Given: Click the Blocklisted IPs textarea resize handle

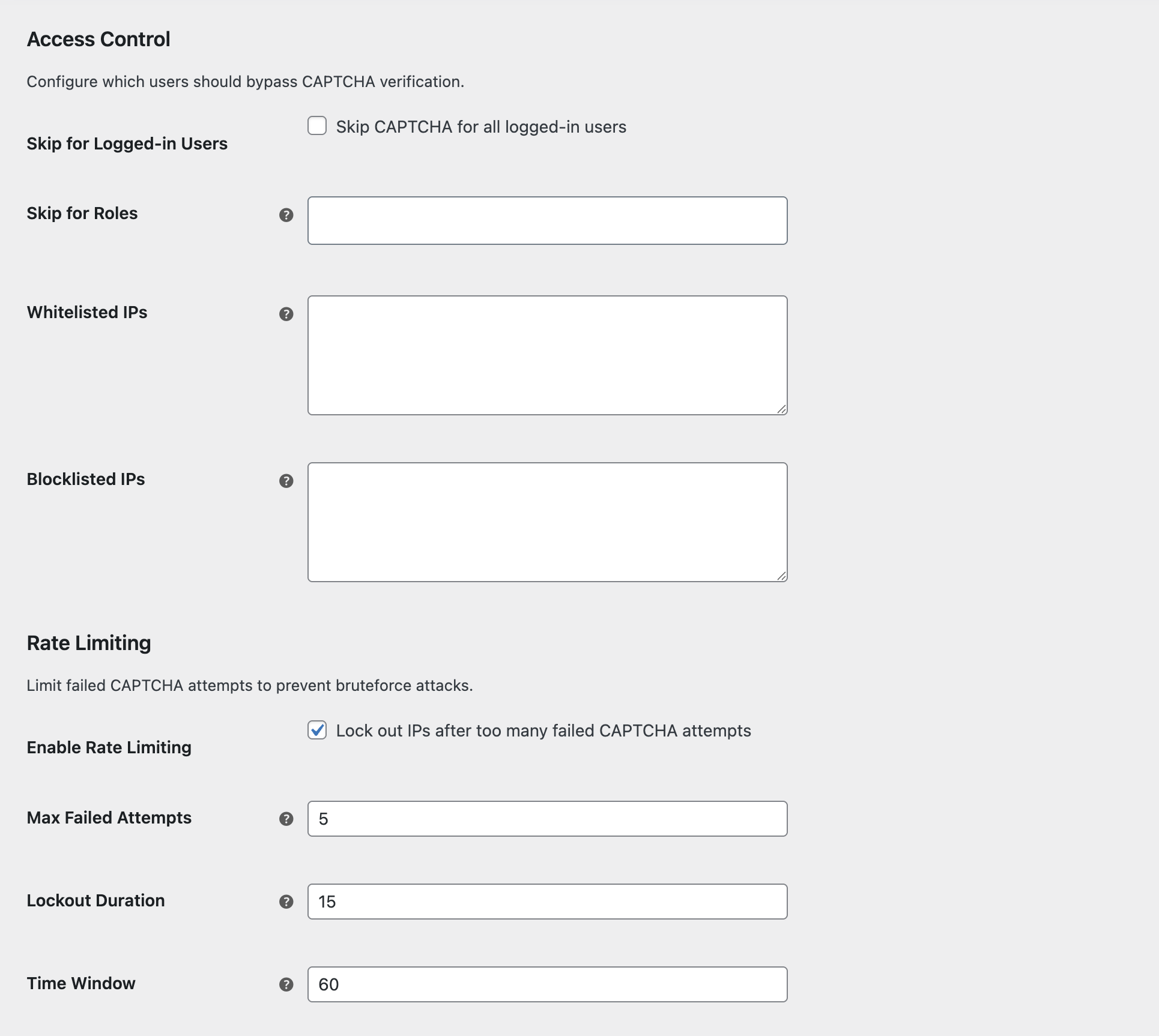Looking at the screenshot, I should tap(781, 576).
